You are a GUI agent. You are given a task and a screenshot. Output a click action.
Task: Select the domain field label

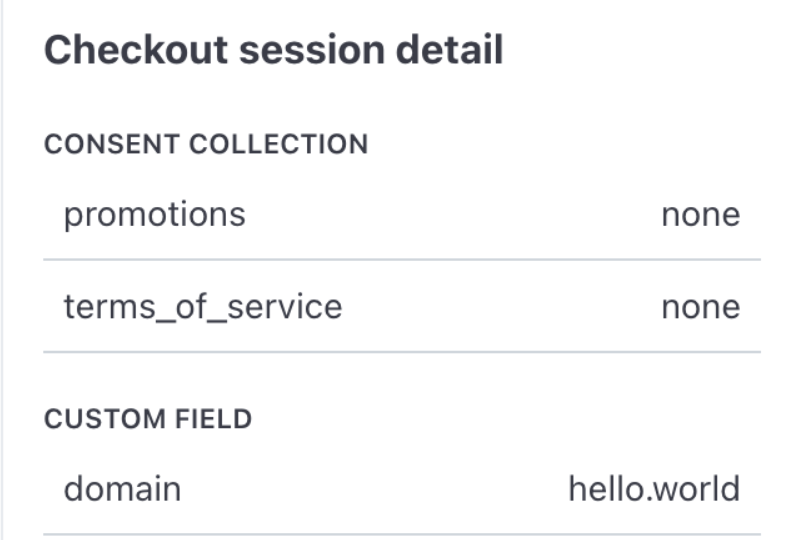pos(122,489)
